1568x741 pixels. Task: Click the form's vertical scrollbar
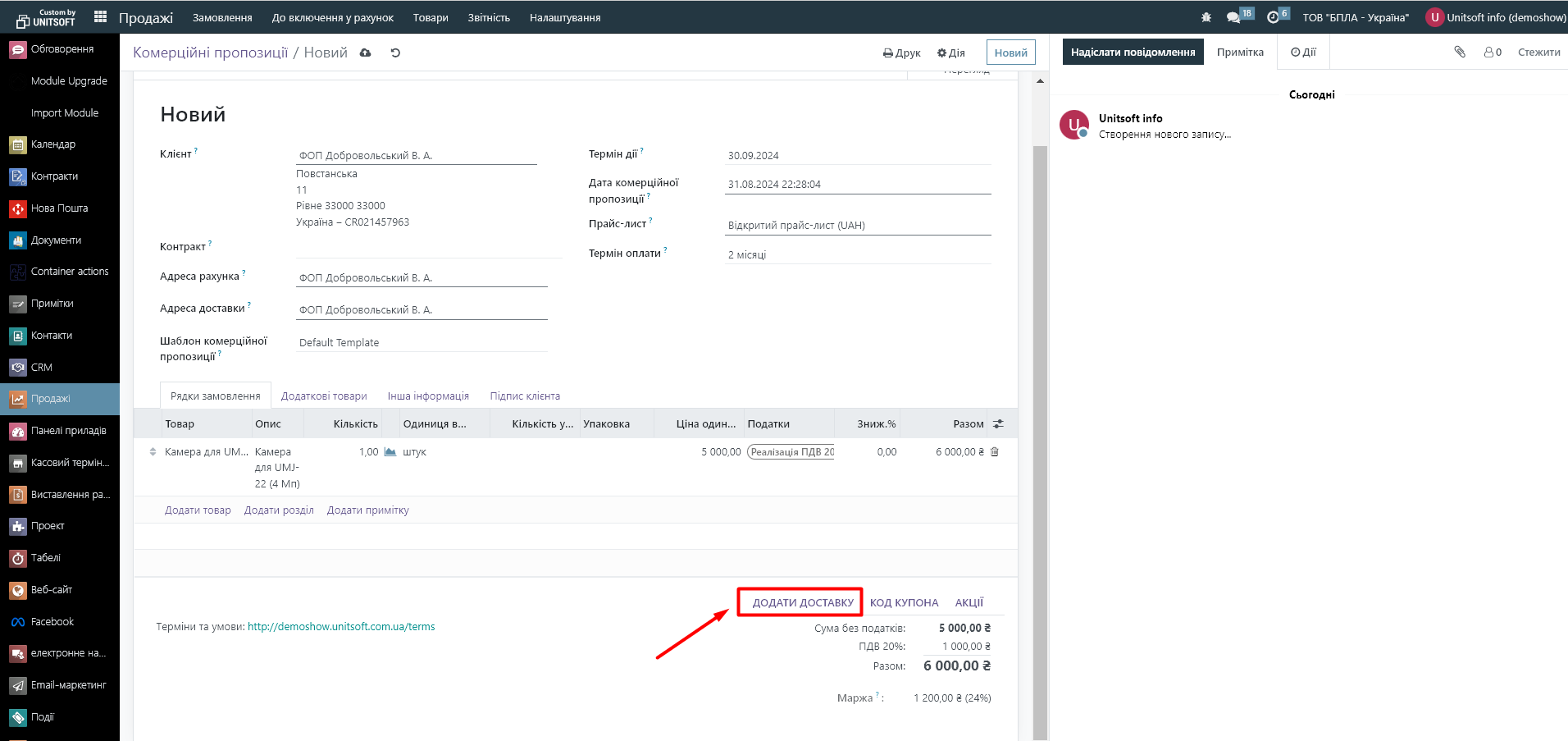click(1040, 410)
